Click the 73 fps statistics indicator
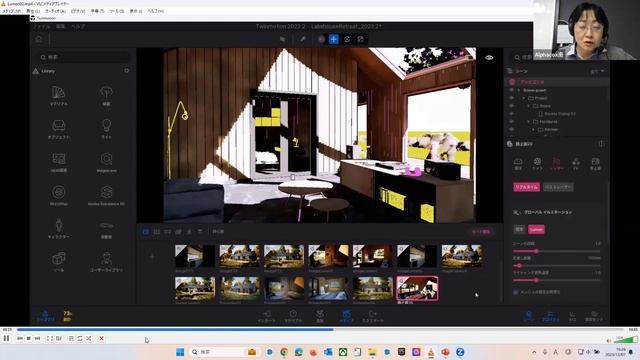The height and width of the screenshot is (360, 640). 67,316
